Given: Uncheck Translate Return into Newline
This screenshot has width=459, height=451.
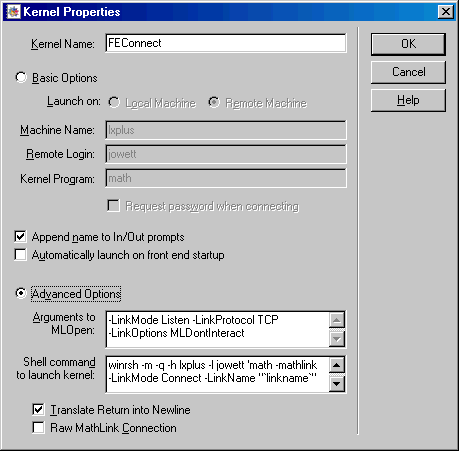Looking at the screenshot, I should point(38,409).
